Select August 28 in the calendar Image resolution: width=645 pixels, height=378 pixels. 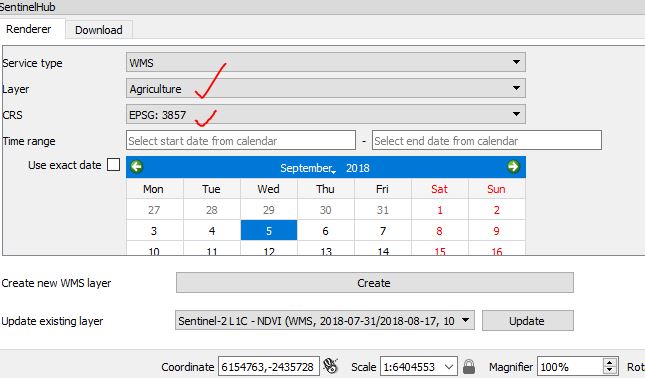pos(211,210)
